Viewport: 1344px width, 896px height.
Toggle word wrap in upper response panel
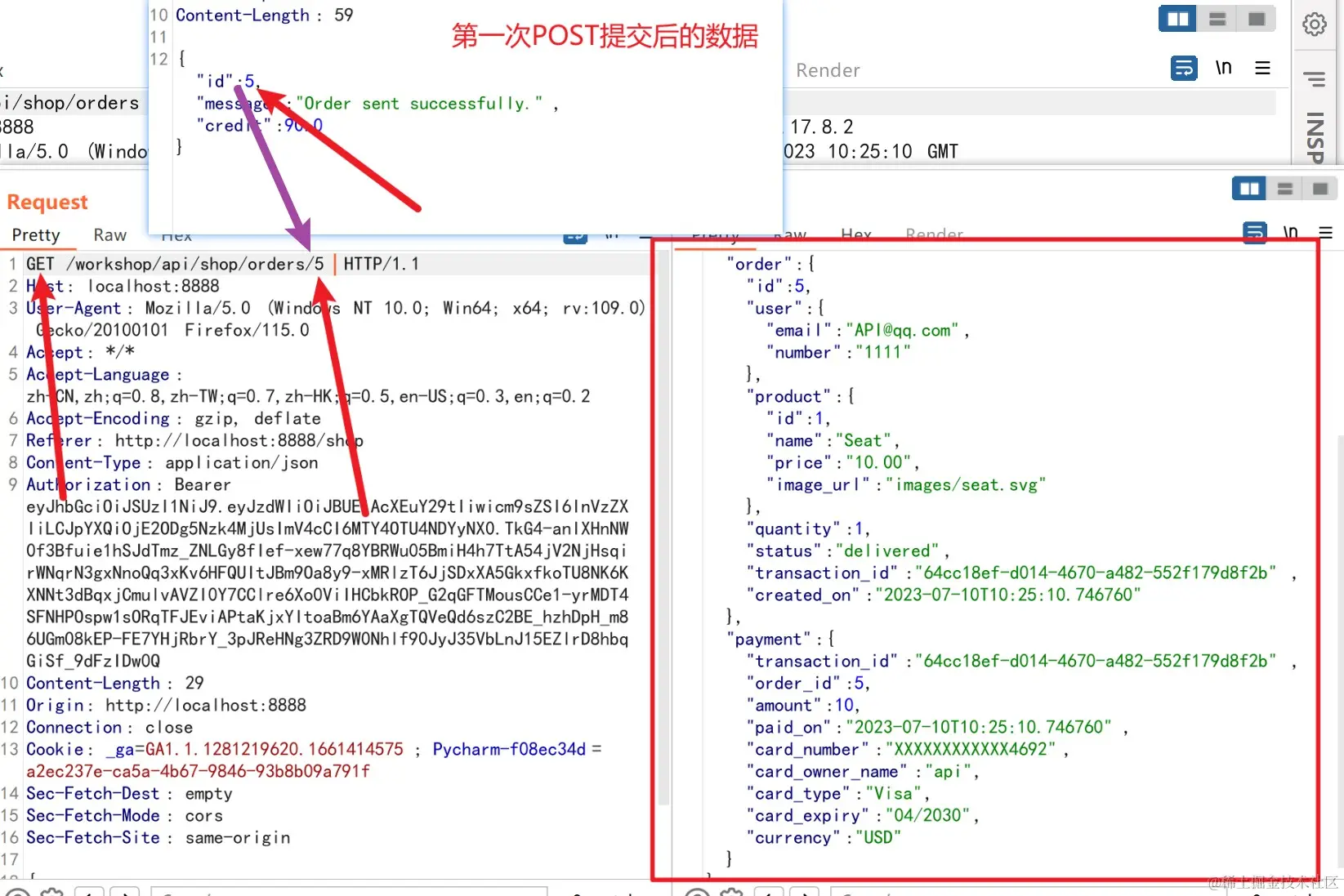coord(1184,68)
